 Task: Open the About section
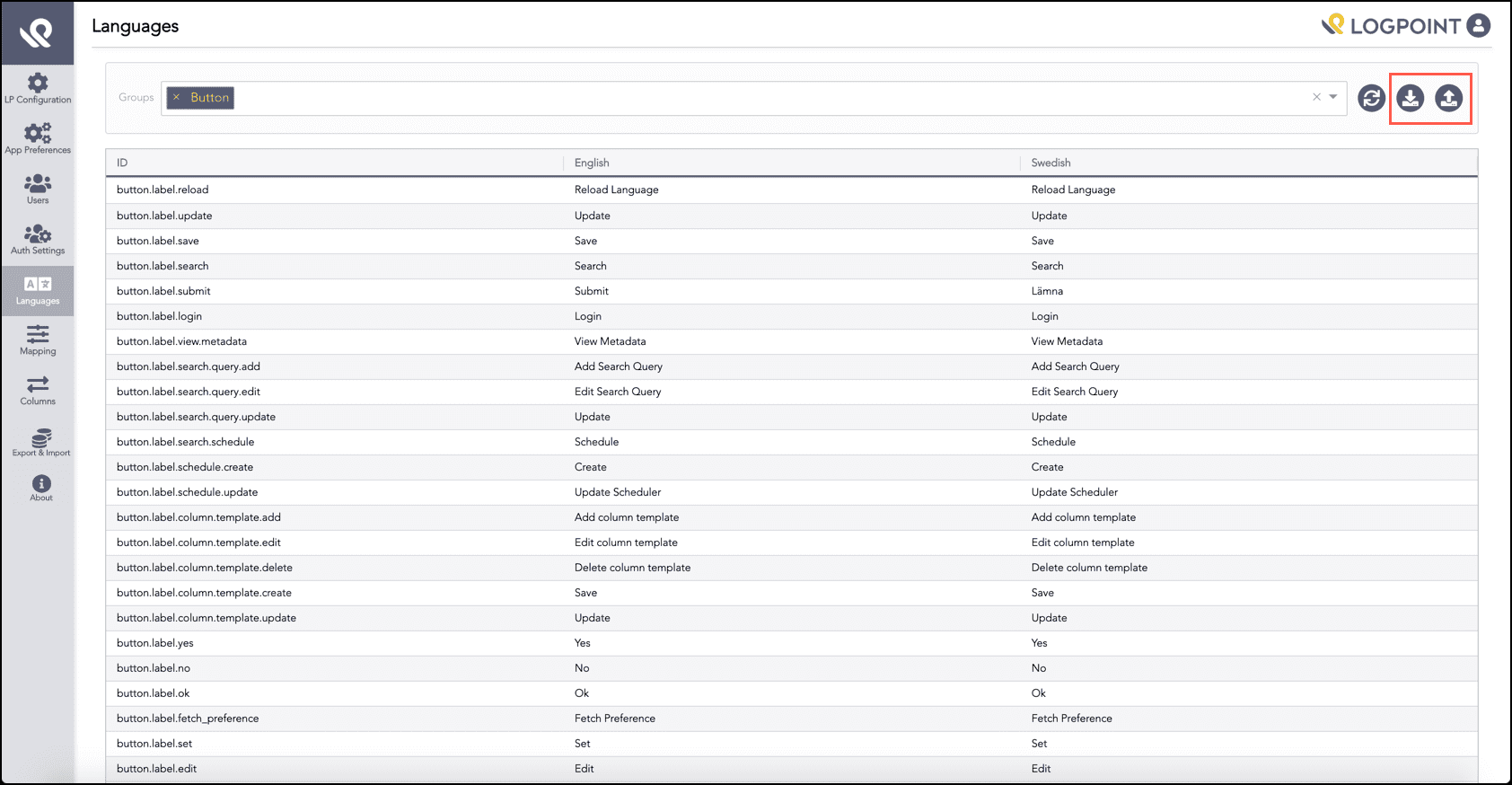tap(40, 490)
